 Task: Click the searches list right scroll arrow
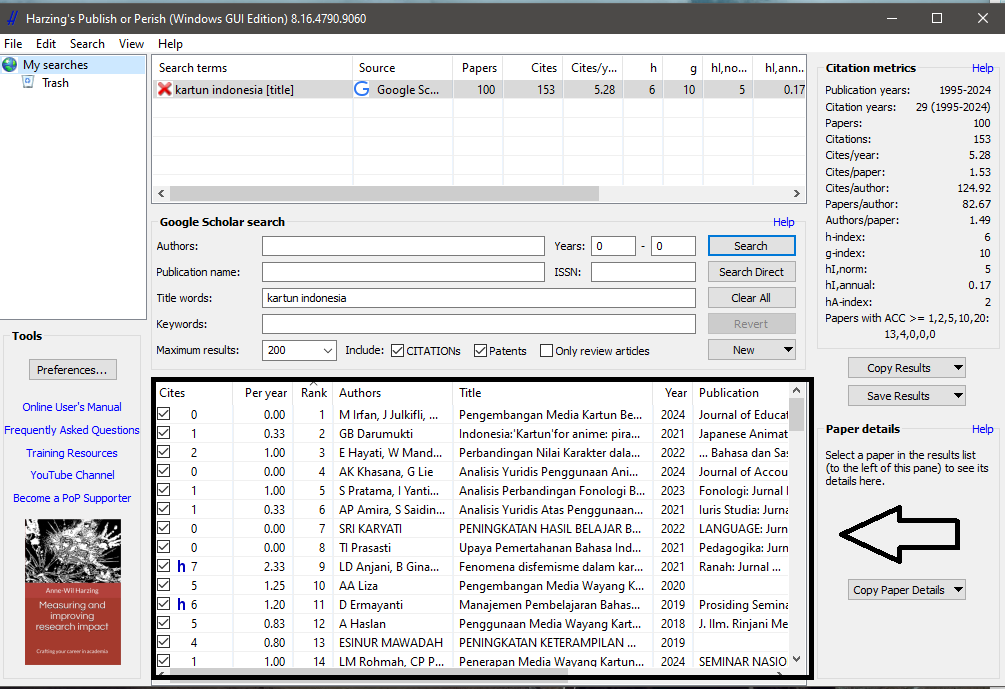797,193
